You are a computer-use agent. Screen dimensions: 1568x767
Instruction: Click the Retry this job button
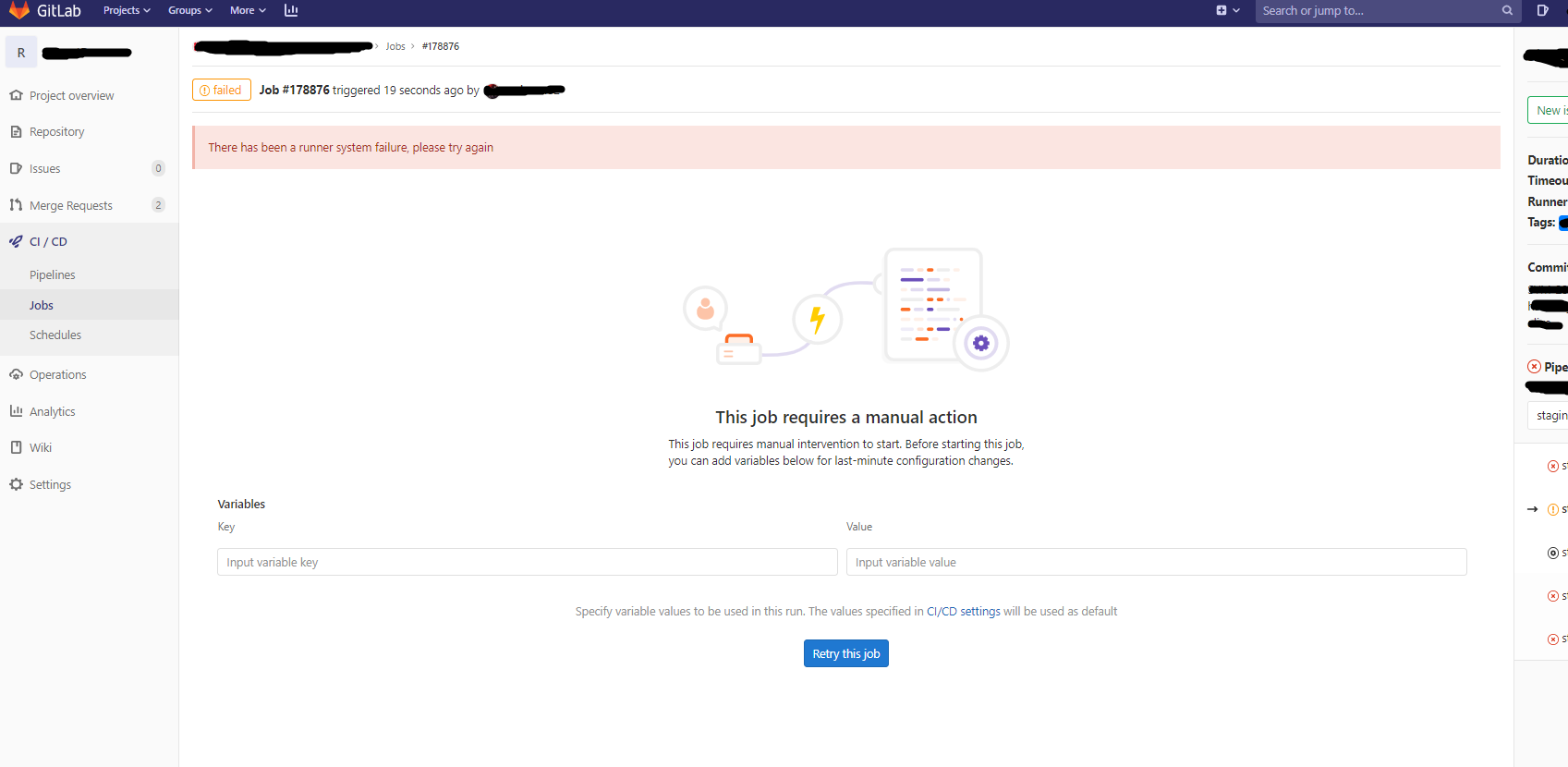pyautogui.click(x=845, y=653)
